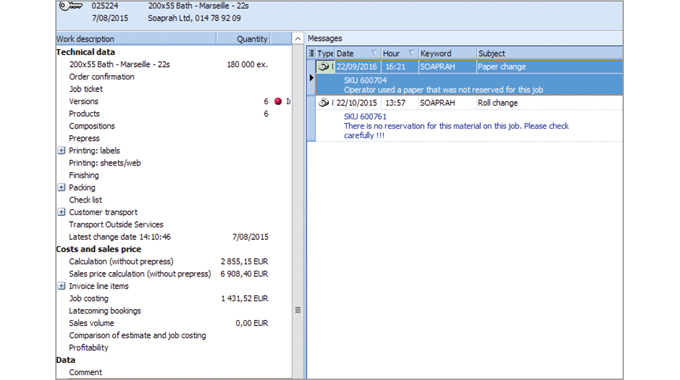Sort by the Quantity column header

(x=243, y=39)
